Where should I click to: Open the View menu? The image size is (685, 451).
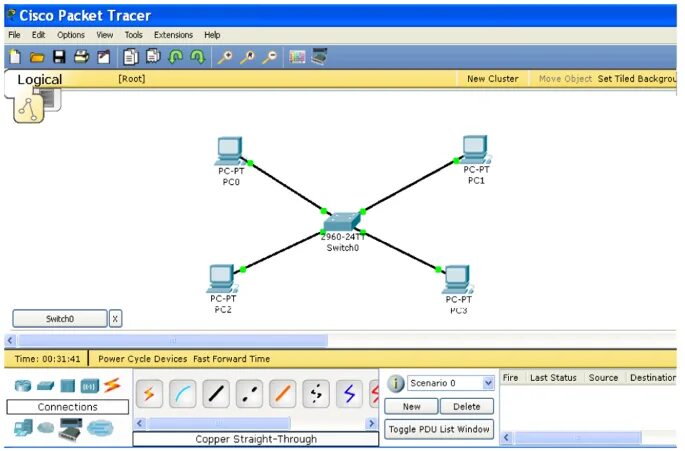click(104, 35)
